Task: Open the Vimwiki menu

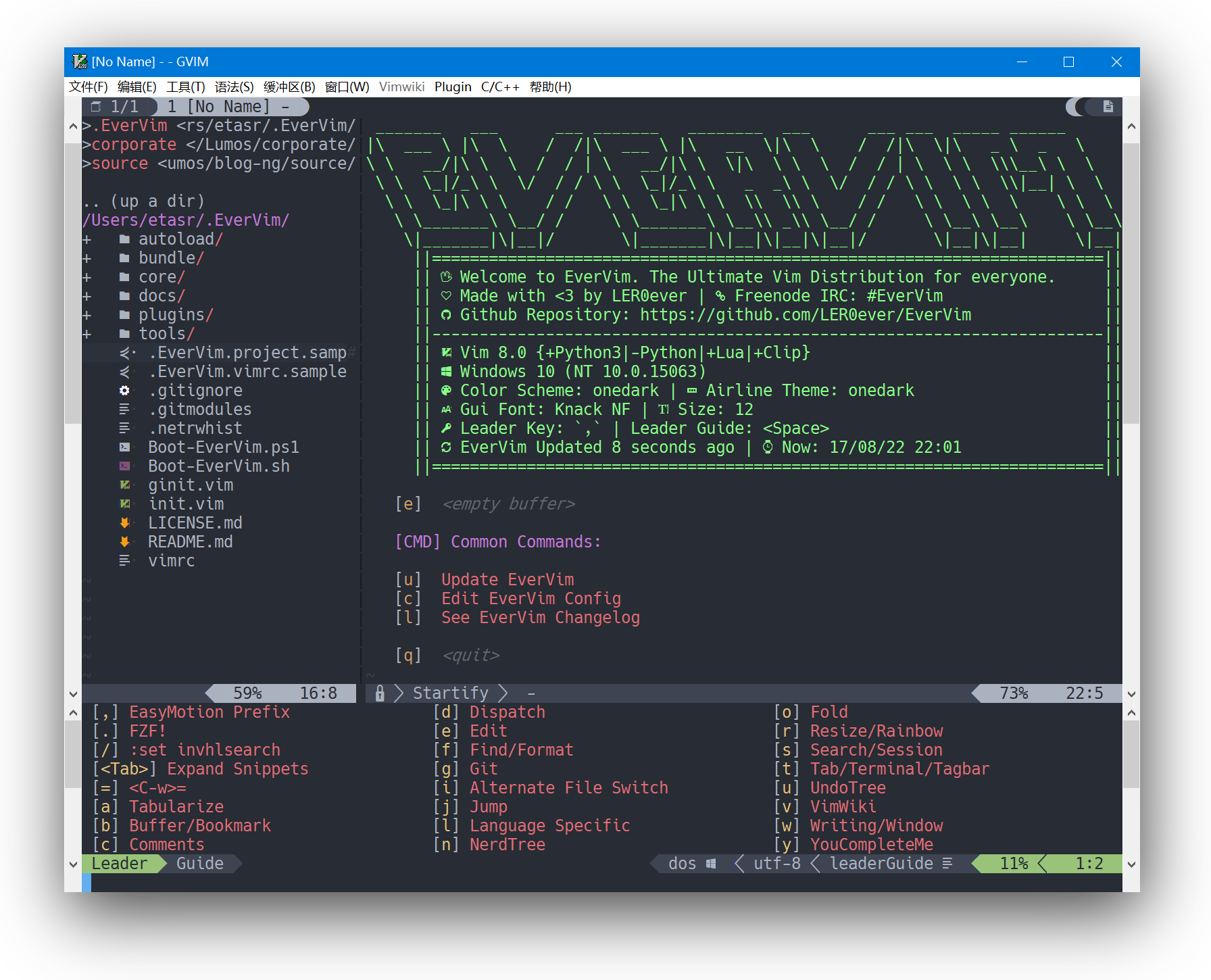Action: (401, 87)
